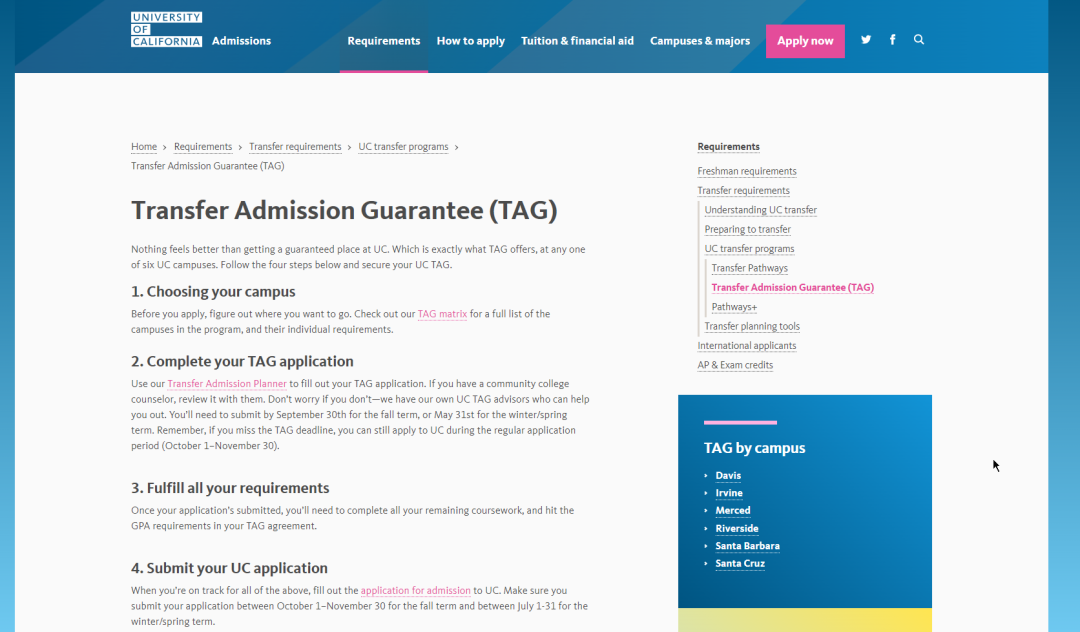1080x632 pixels.
Task: Open the TAG matrix link
Action: click(x=442, y=314)
